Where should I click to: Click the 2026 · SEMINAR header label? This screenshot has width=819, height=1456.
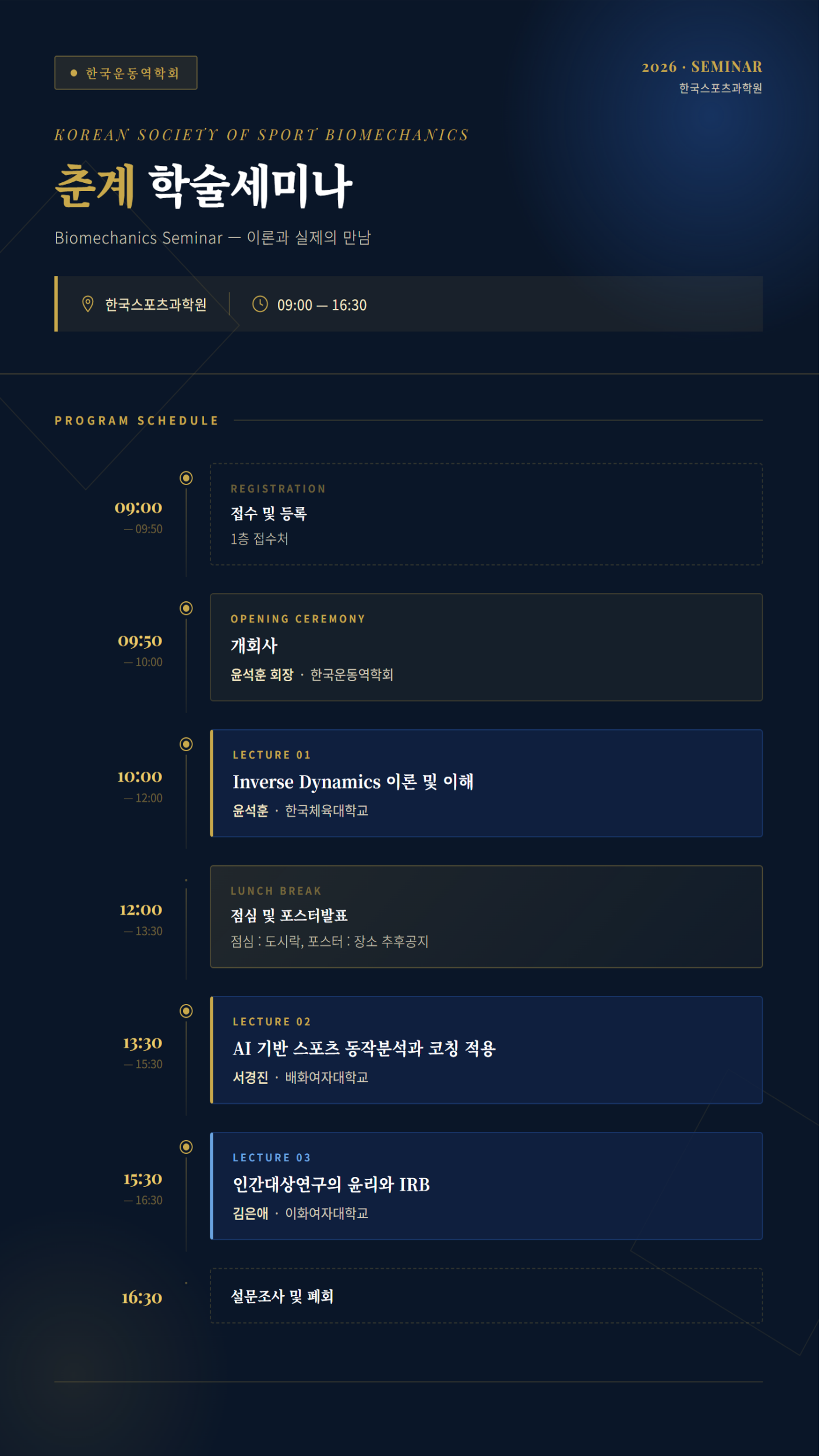point(702,67)
